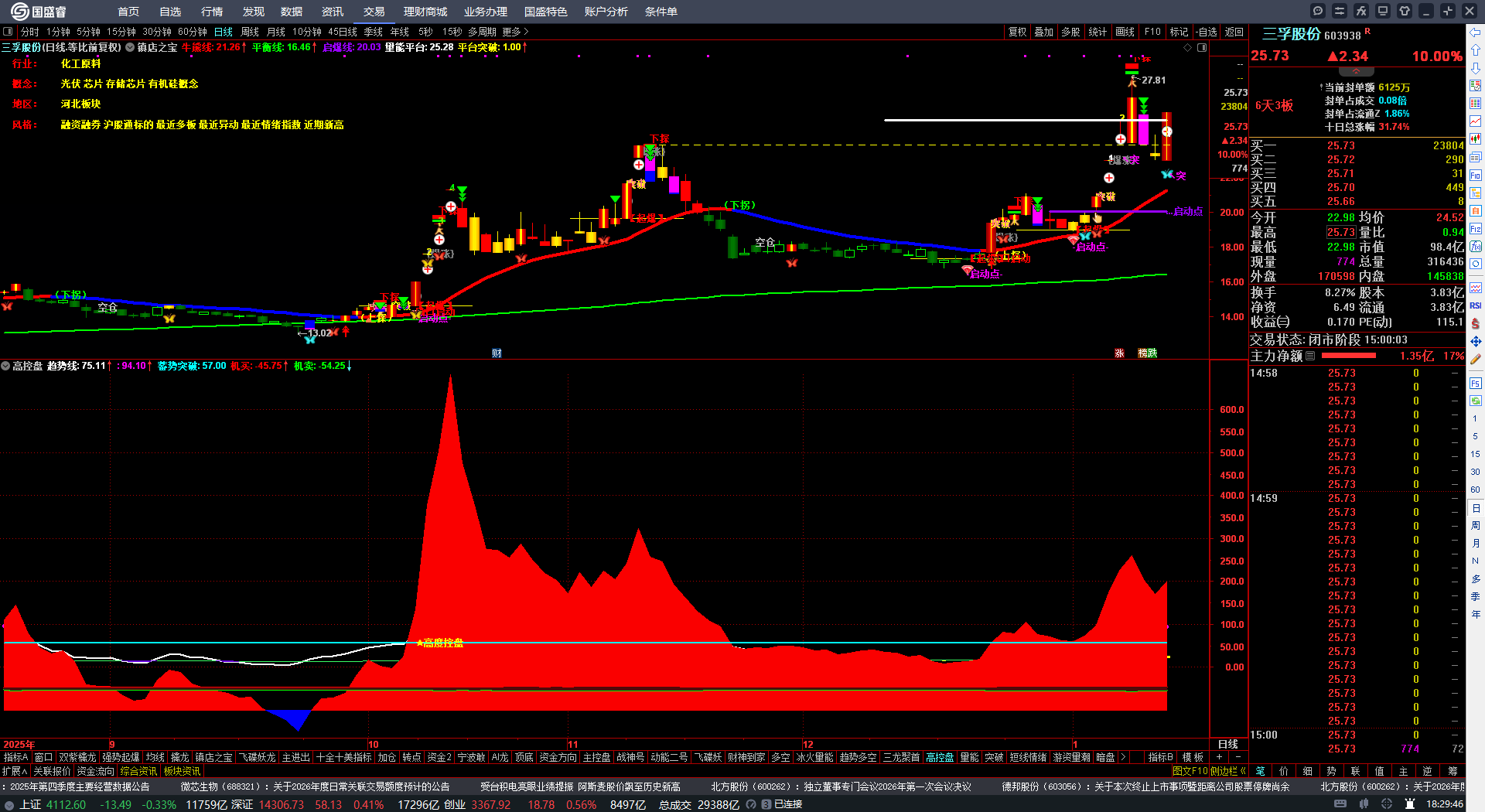Open the 指标A dropdown
The image size is (1485, 812).
coord(15,757)
